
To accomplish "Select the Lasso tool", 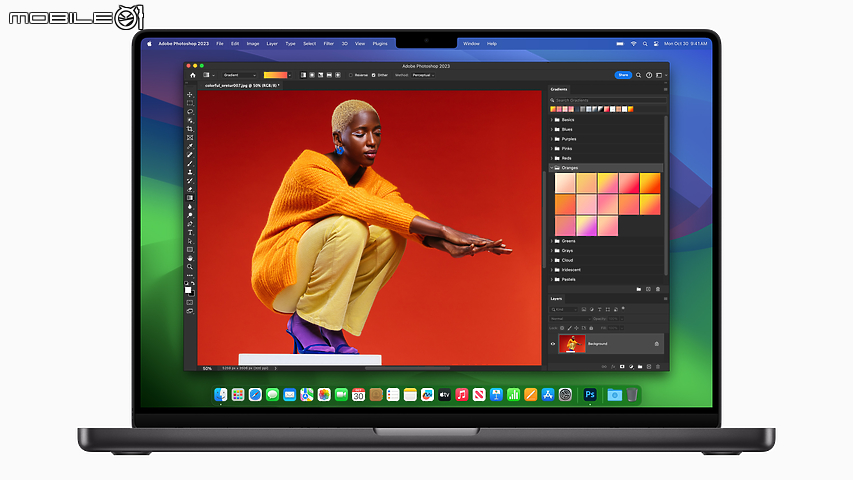I will (190, 112).
